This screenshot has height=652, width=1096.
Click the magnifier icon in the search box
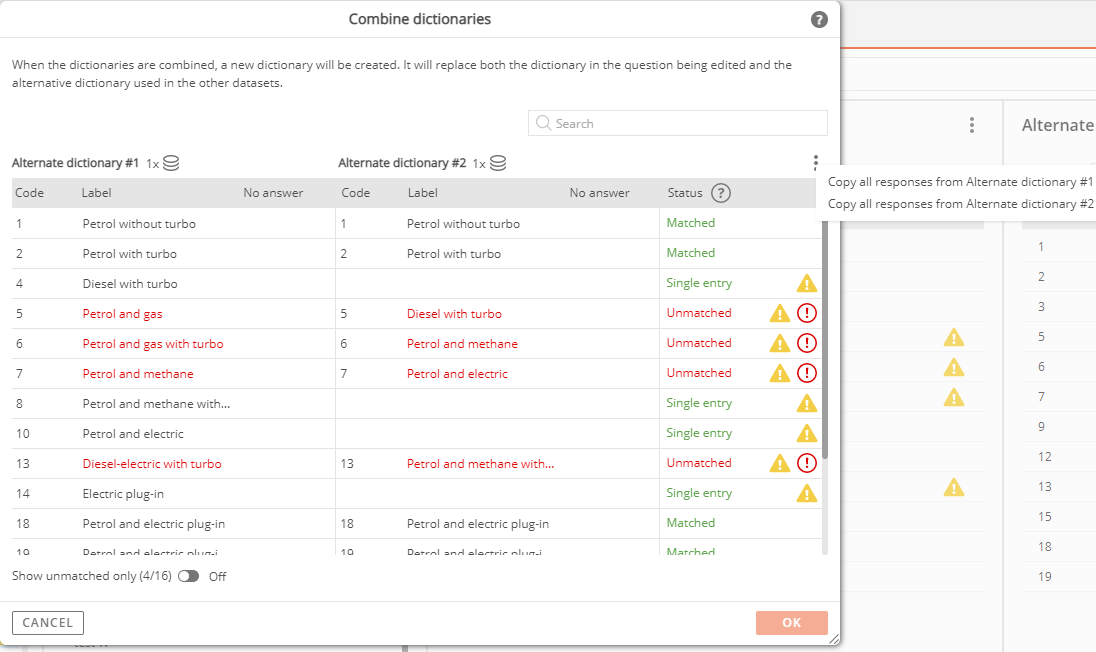543,123
